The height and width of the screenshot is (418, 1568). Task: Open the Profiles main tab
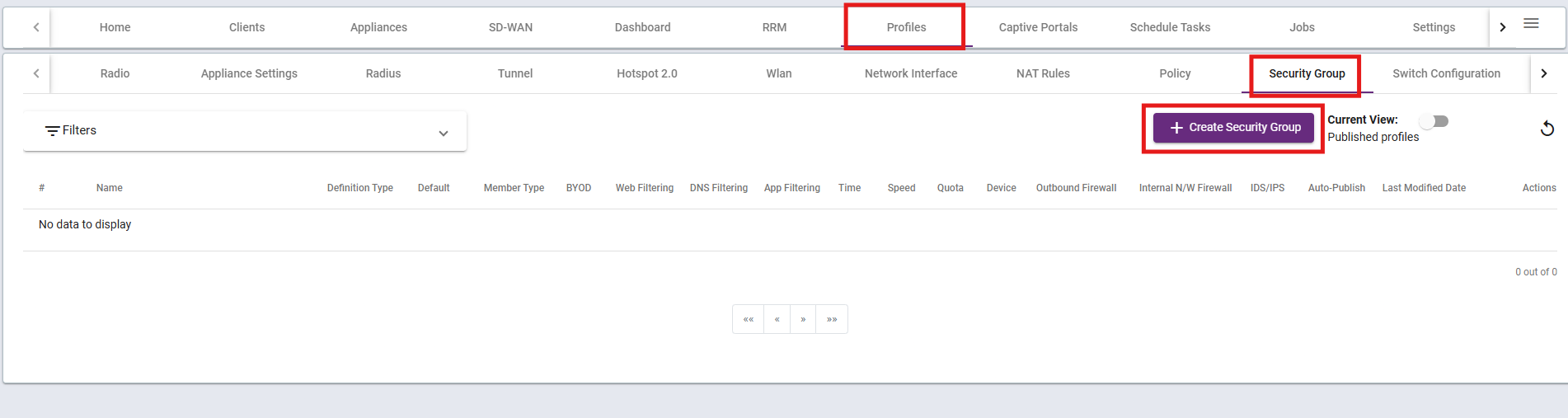(906, 27)
